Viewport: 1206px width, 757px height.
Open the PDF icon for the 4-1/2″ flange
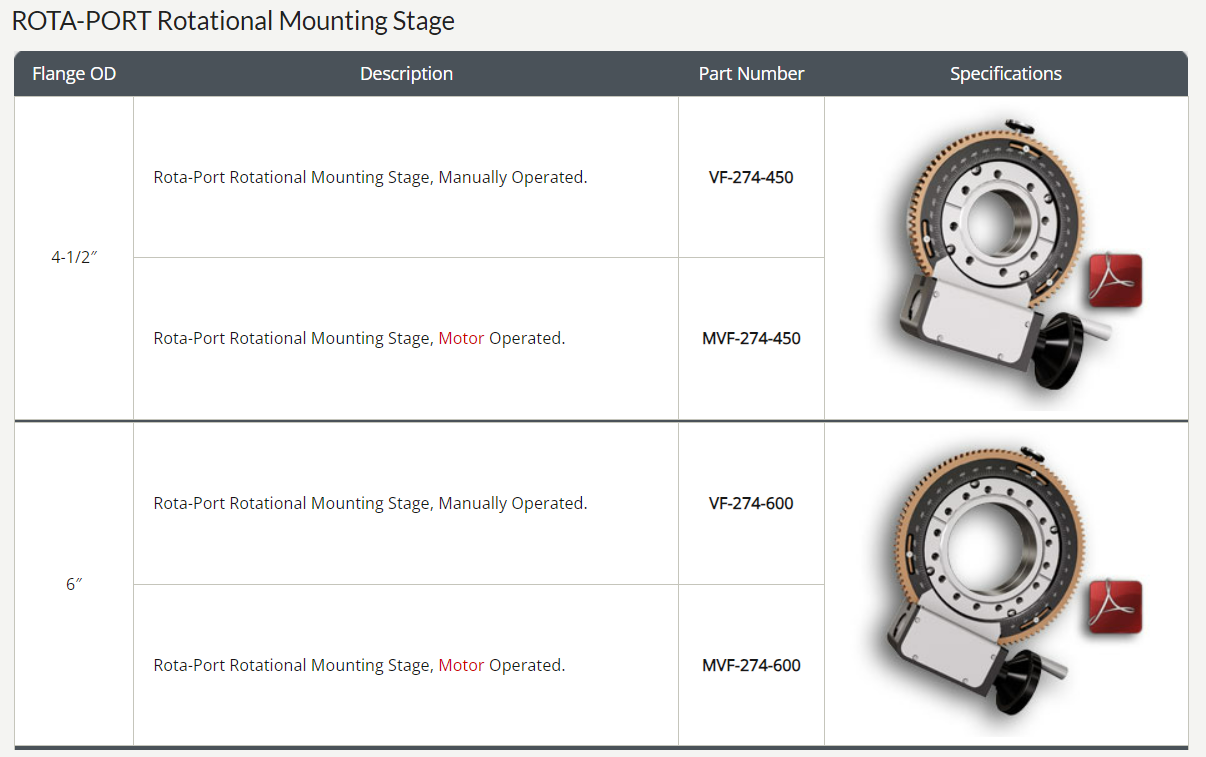(x=1115, y=280)
